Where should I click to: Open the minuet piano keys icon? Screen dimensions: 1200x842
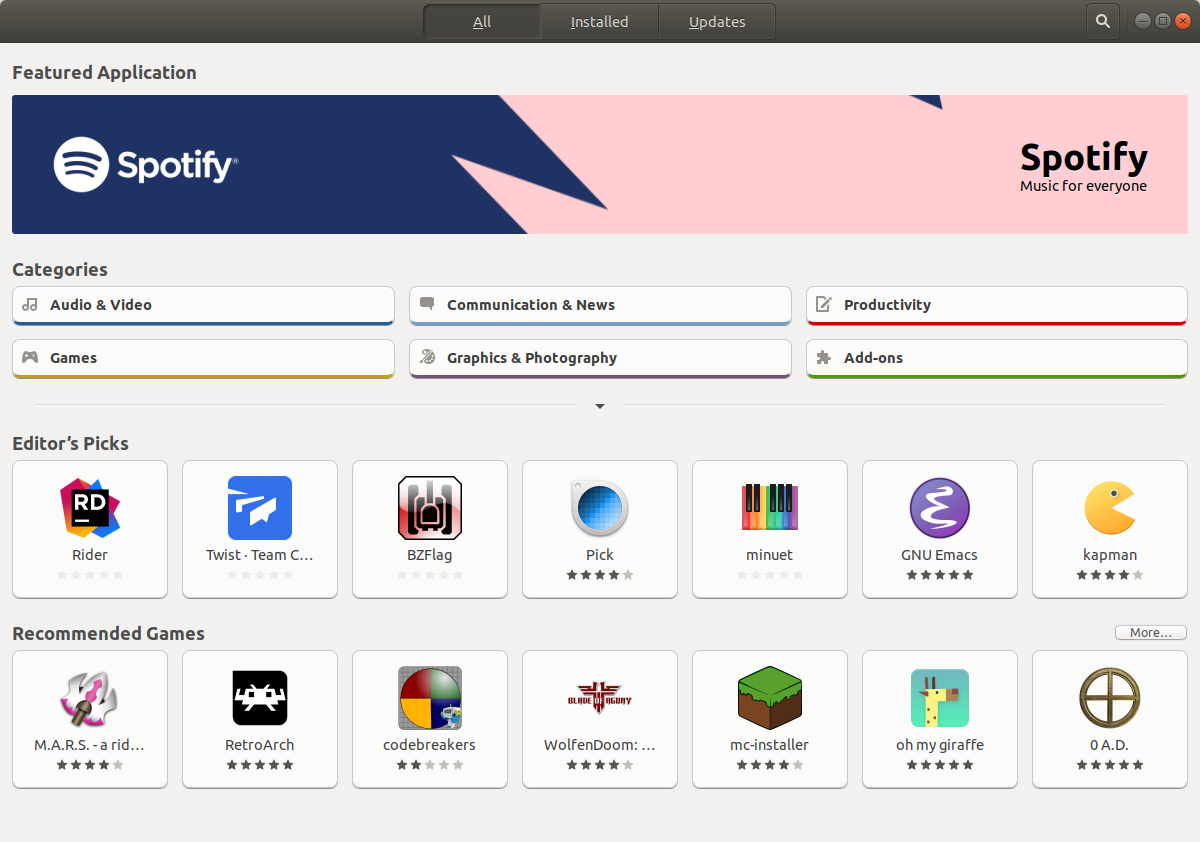click(x=770, y=508)
